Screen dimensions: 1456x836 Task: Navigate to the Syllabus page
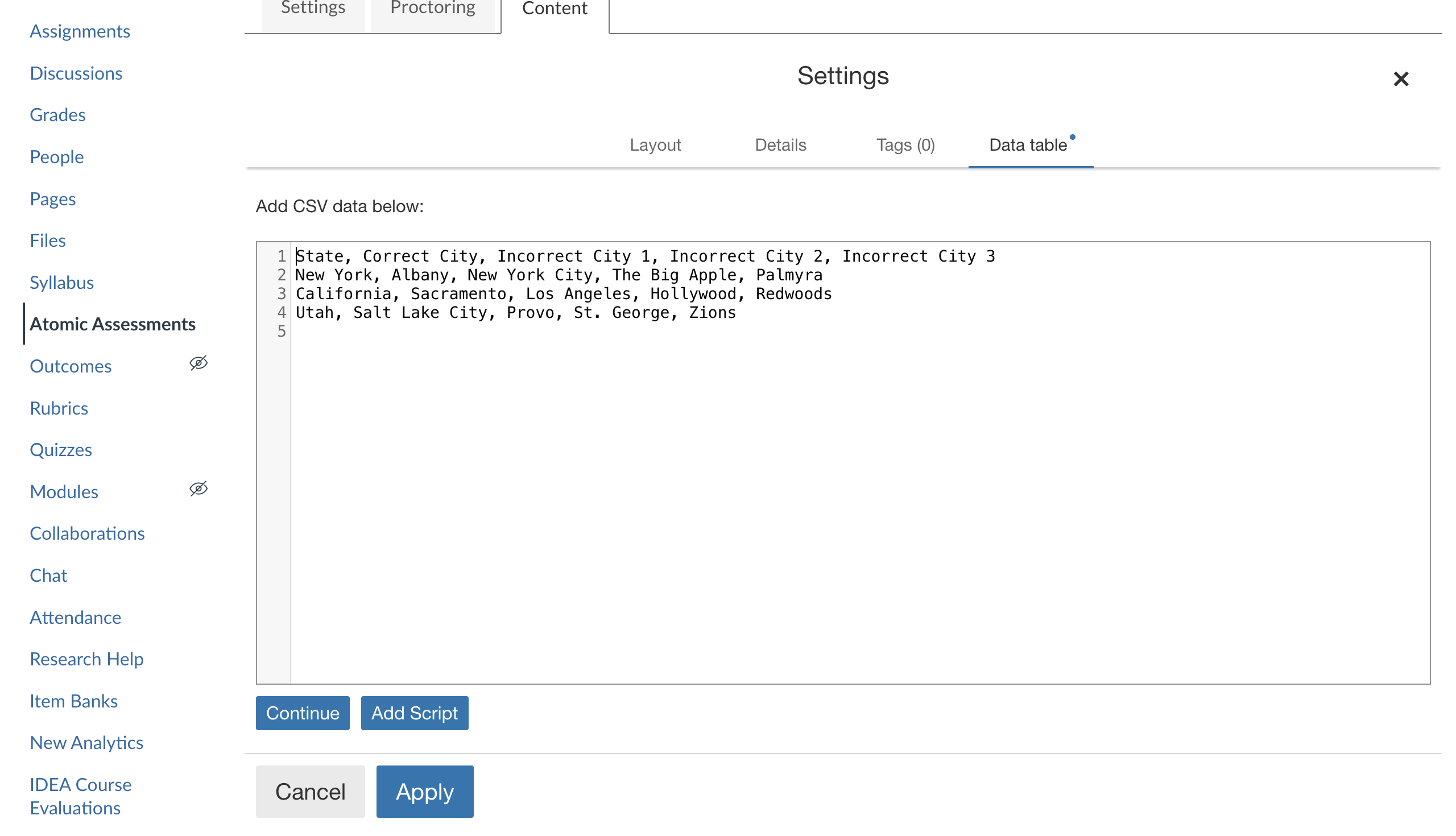pyautogui.click(x=61, y=282)
